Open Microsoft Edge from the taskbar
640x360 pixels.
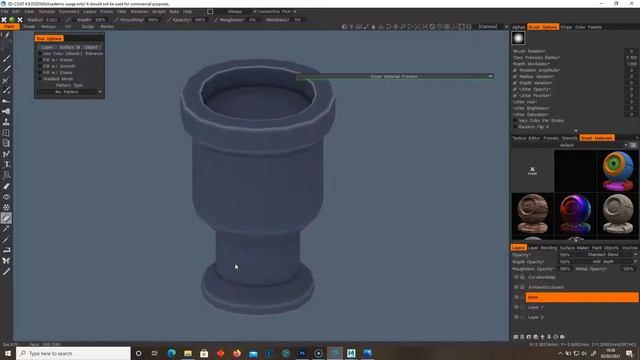(x=171, y=353)
